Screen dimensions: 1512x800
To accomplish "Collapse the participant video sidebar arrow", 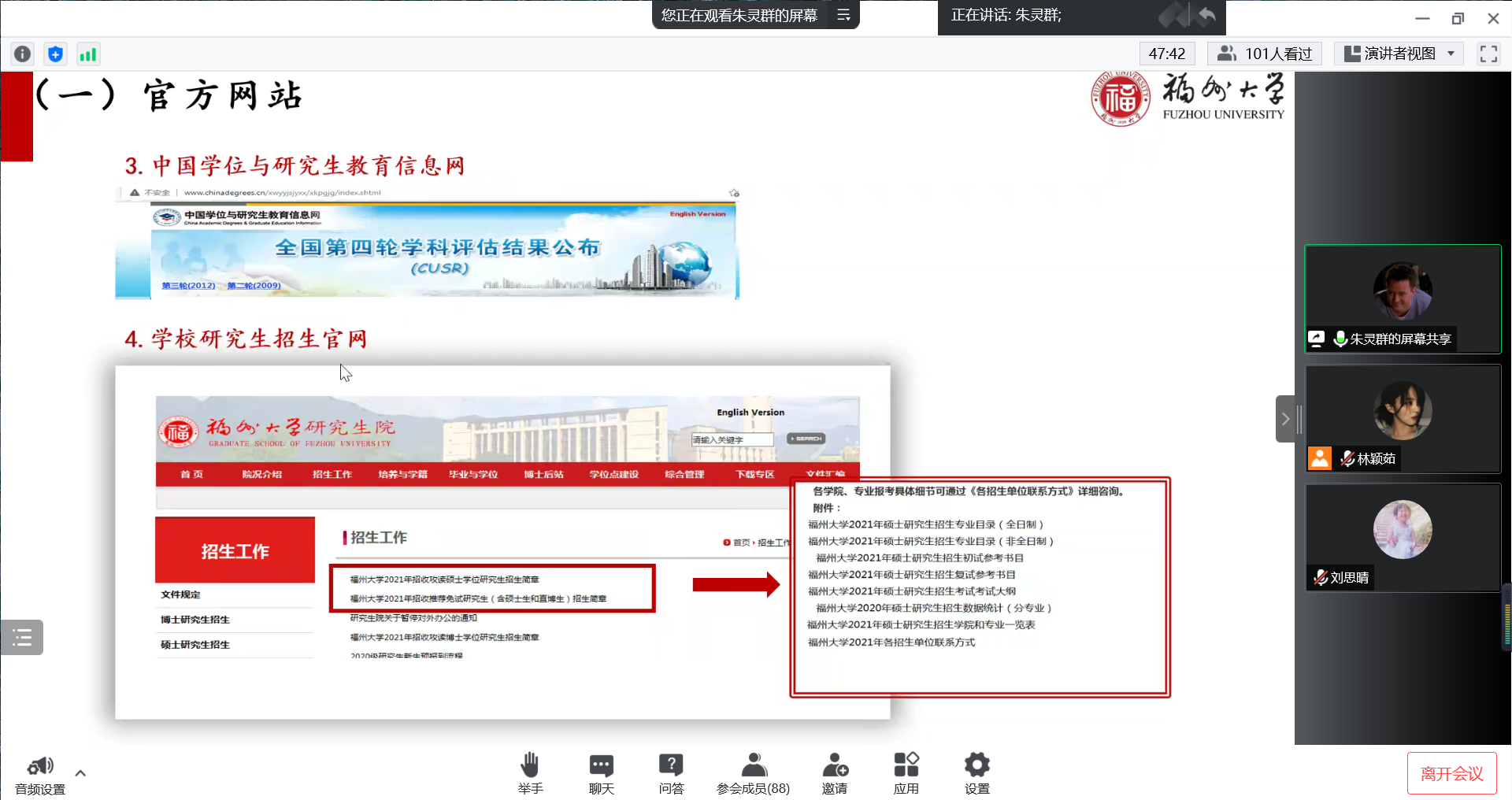I will pyautogui.click(x=1284, y=419).
